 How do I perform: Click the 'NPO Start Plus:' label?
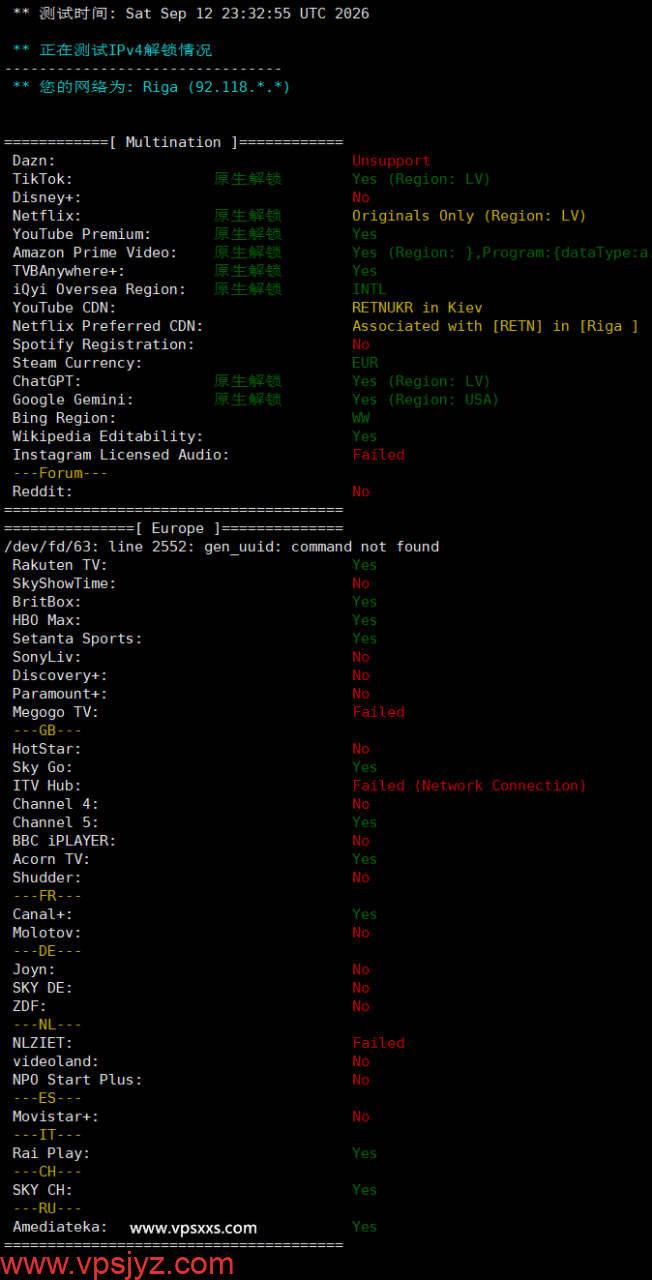click(77, 1080)
